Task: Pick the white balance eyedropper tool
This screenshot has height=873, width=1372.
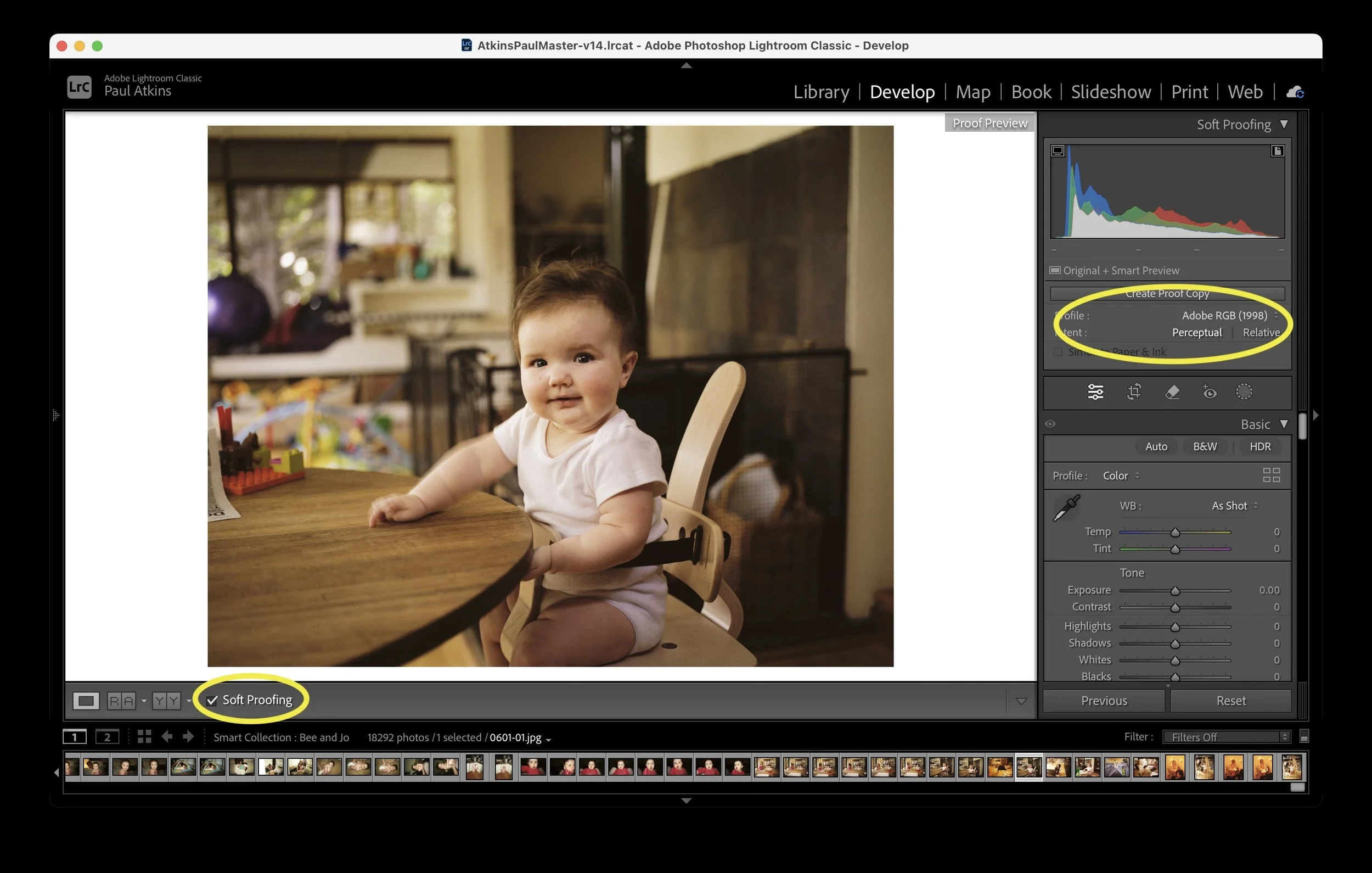Action: tap(1067, 507)
